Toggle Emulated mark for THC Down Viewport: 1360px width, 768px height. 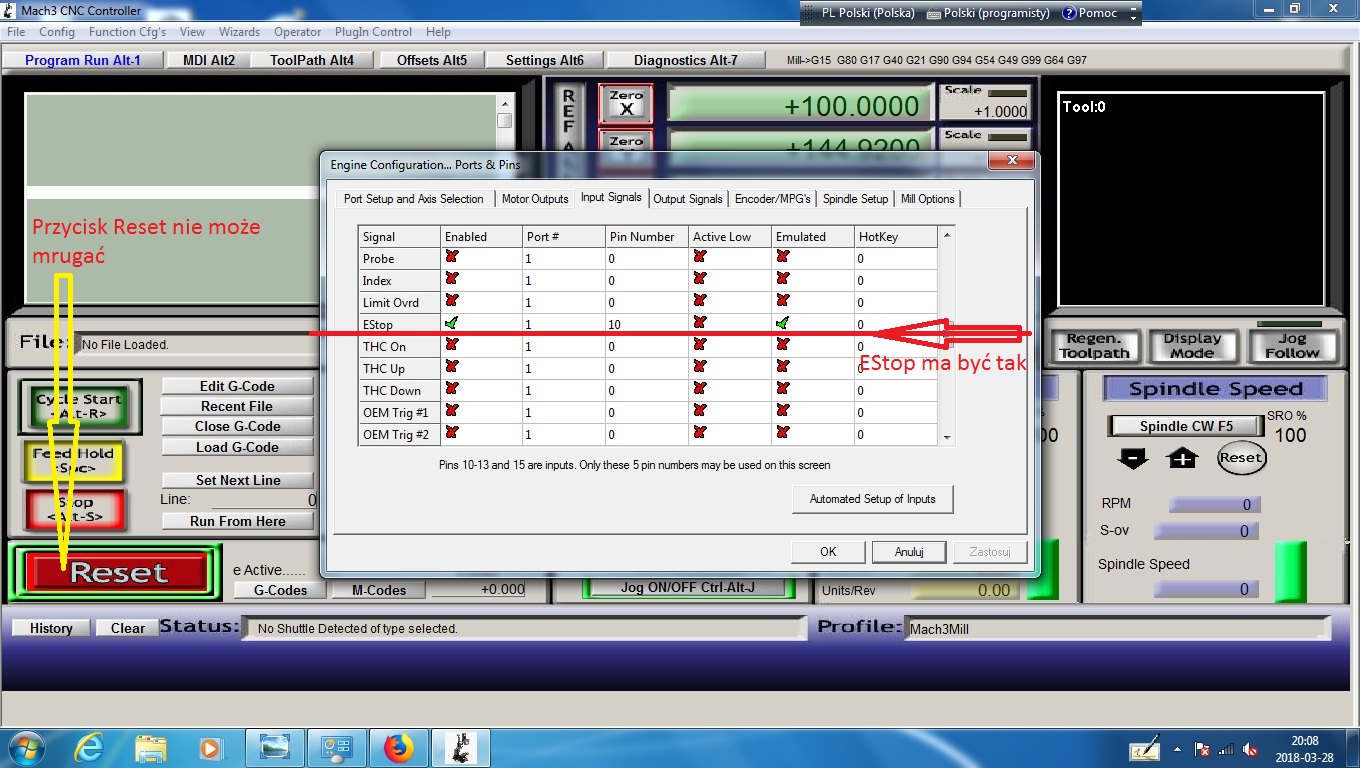[x=782, y=389]
